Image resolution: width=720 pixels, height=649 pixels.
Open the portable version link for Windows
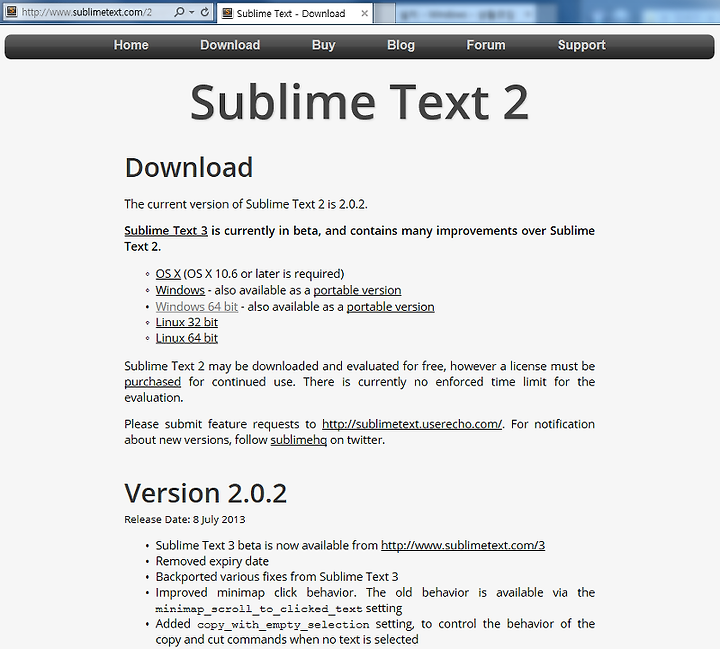(x=357, y=290)
